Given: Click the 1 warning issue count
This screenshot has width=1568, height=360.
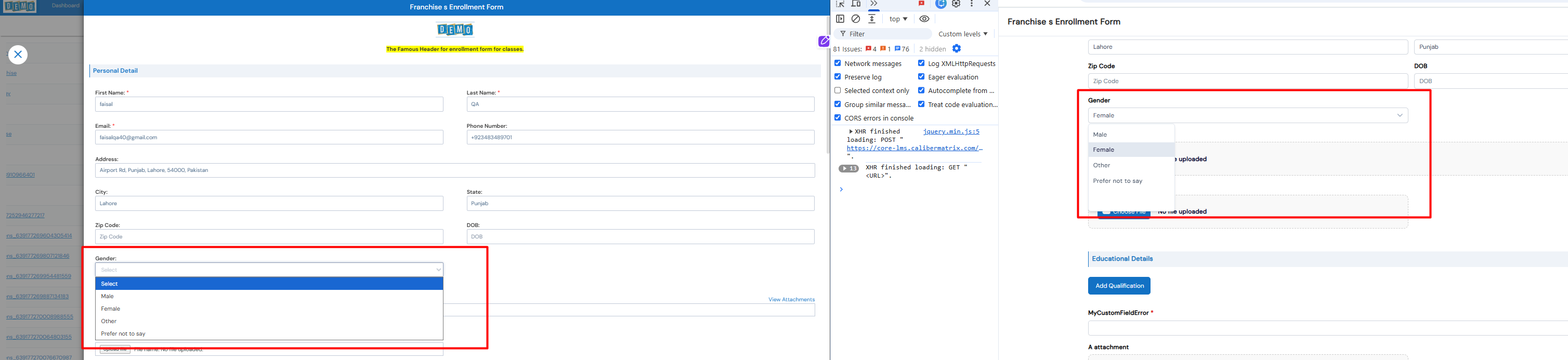Looking at the screenshot, I should point(886,49).
